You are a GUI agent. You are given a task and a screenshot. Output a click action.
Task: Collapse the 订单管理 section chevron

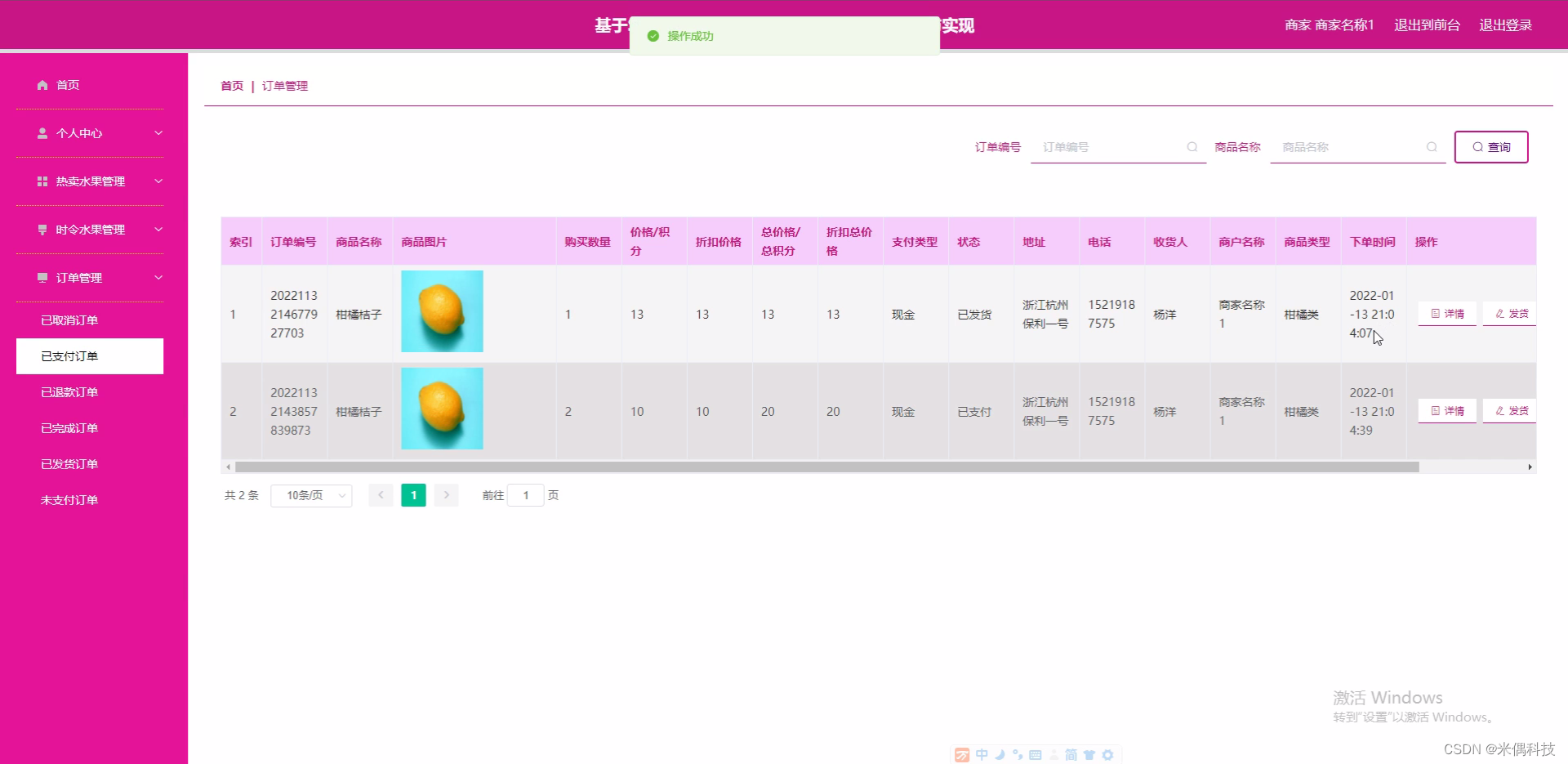(158, 277)
